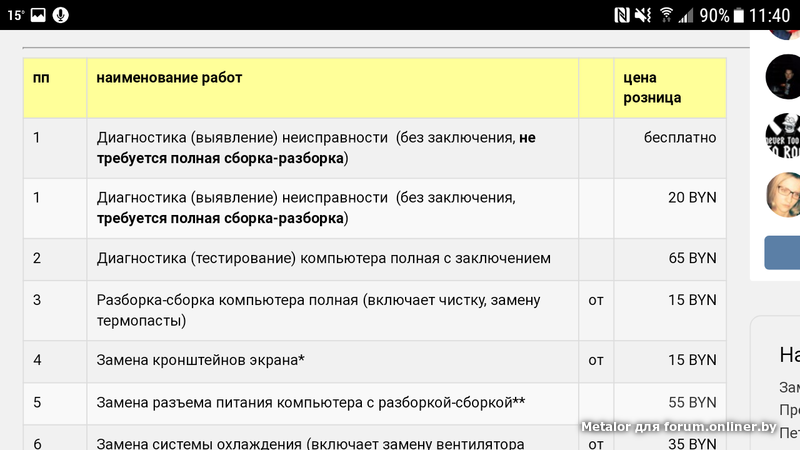Screen dimensions: 800x450
Task: Tap the Wi-Fi icon in status bar
Action: click(x=665, y=15)
